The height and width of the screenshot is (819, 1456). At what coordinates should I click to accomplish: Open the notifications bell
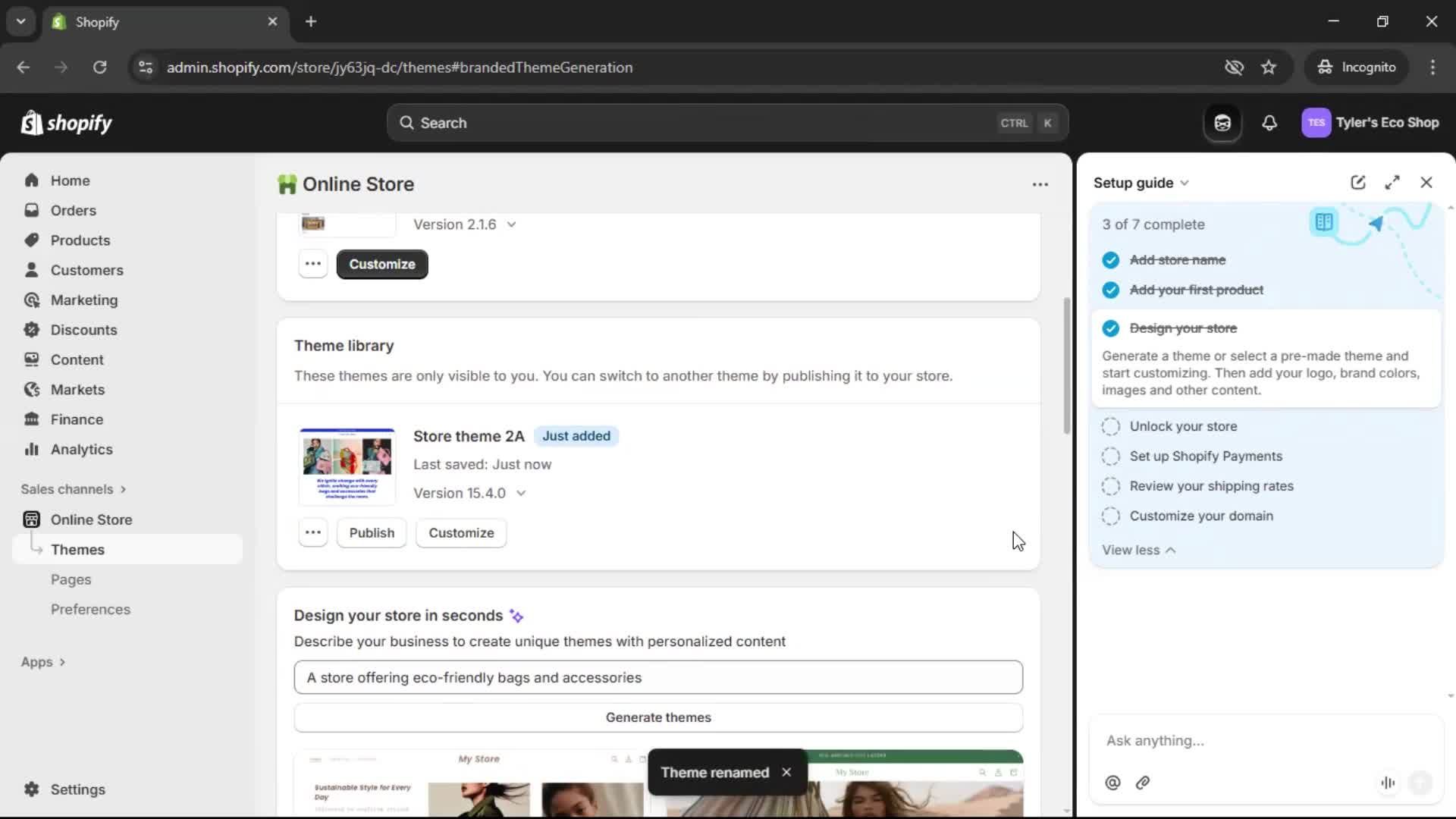coord(1270,122)
